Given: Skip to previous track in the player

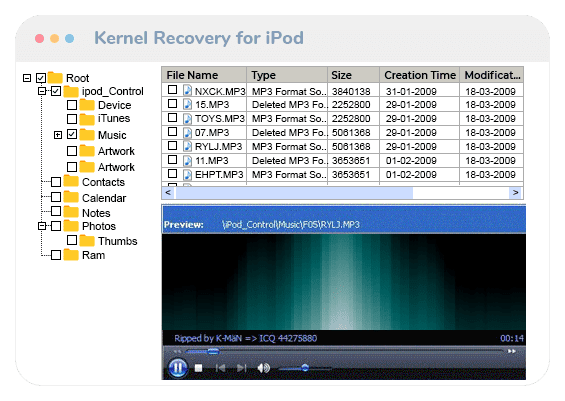Looking at the screenshot, I should [x=220, y=368].
